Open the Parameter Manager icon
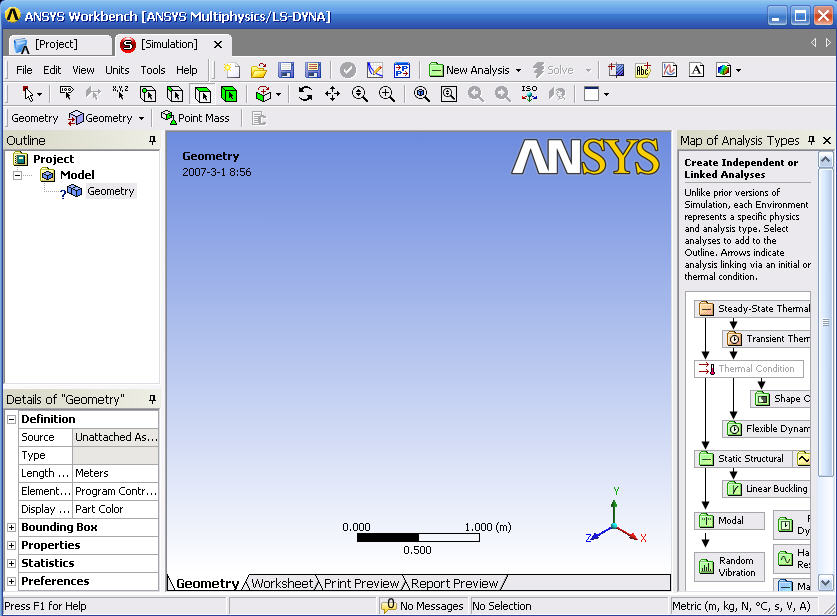The width and height of the screenshot is (837, 616). click(x=401, y=70)
